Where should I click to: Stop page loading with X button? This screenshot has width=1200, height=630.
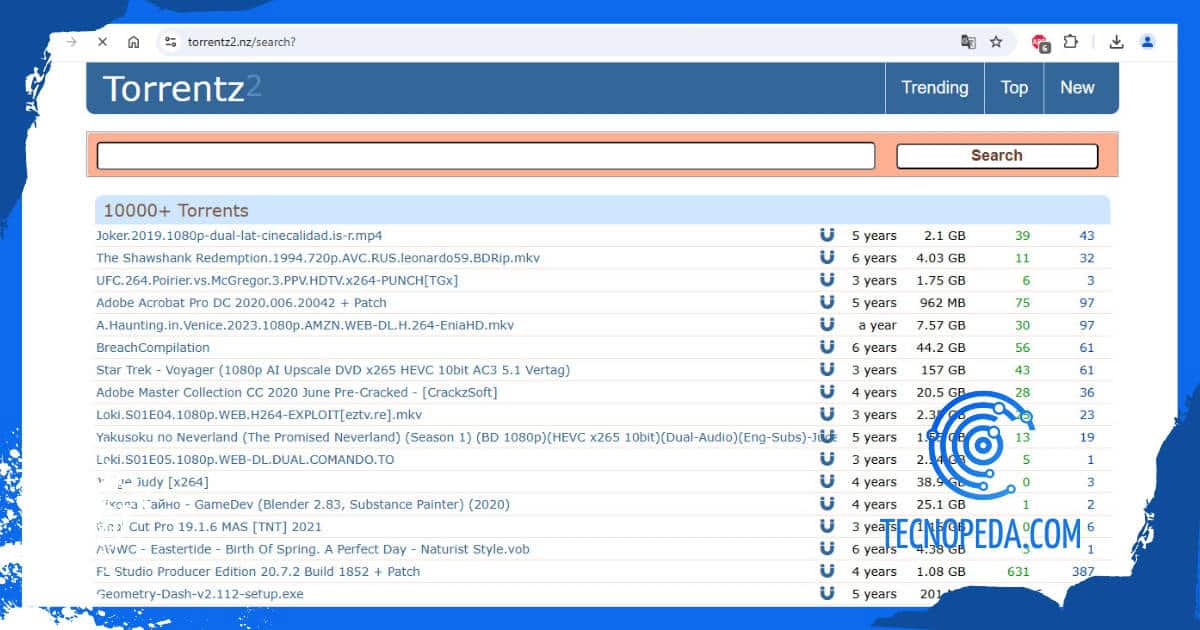tap(102, 42)
